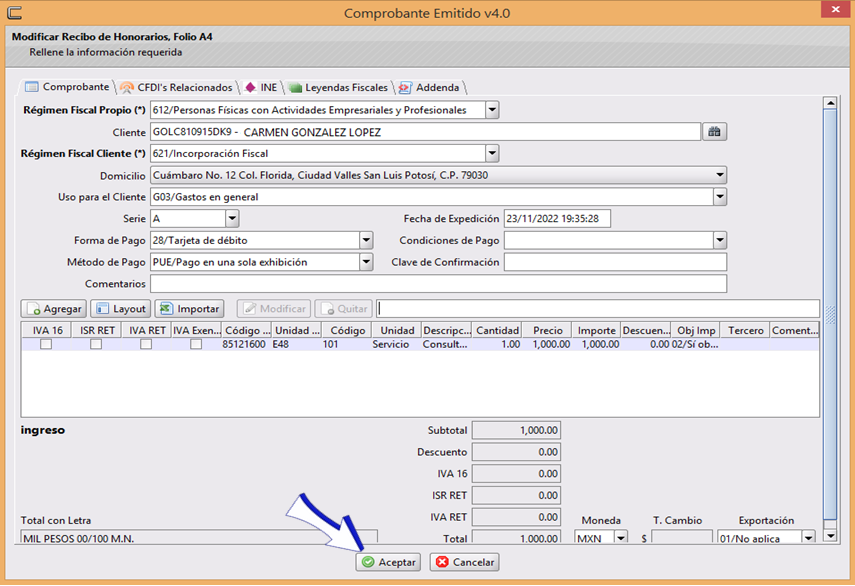Click the Tercero column header
The width and height of the screenshot is (855, 586).
point(745,330)
